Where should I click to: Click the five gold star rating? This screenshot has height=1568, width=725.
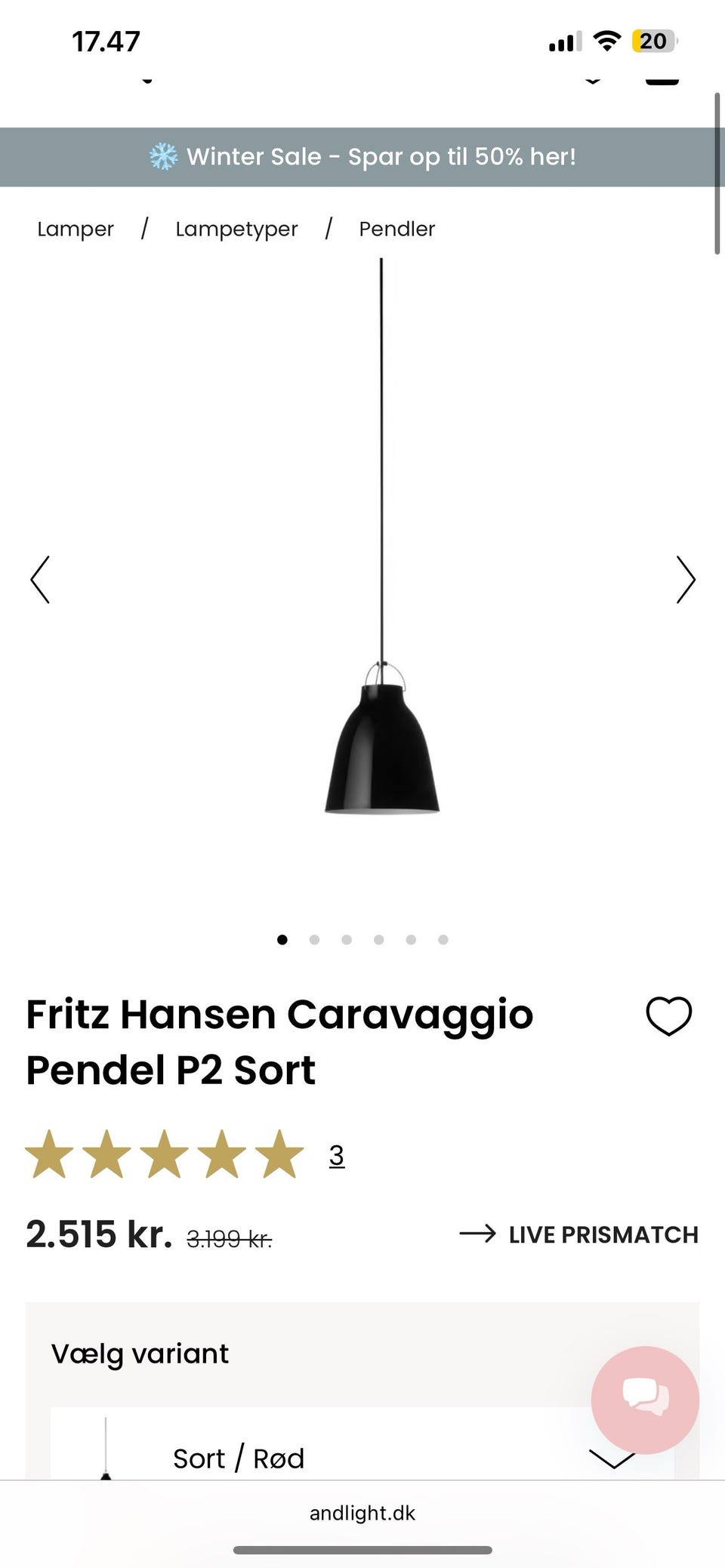(x=165, y=1154)
